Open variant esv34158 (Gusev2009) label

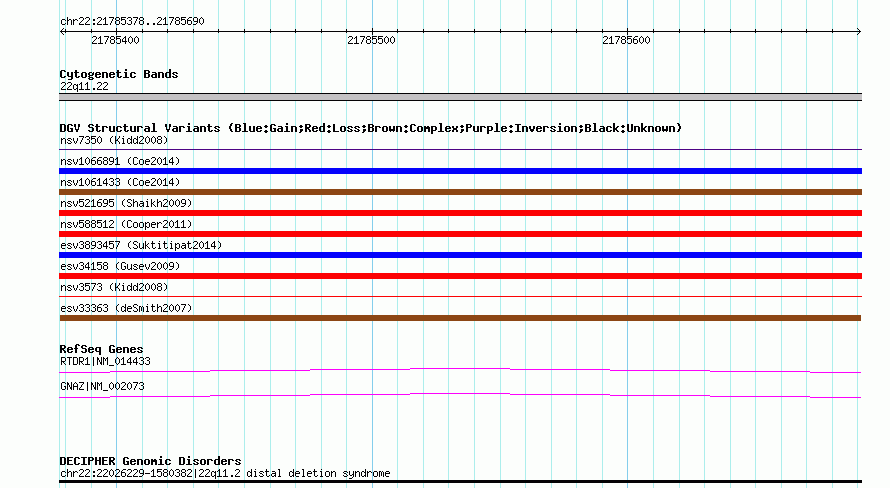(120, 266)
